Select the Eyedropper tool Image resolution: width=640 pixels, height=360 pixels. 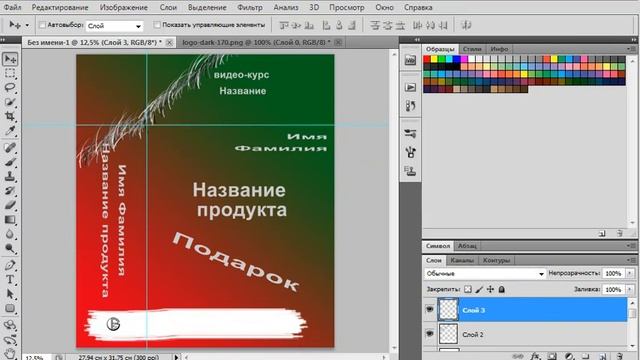click(10, 131)
